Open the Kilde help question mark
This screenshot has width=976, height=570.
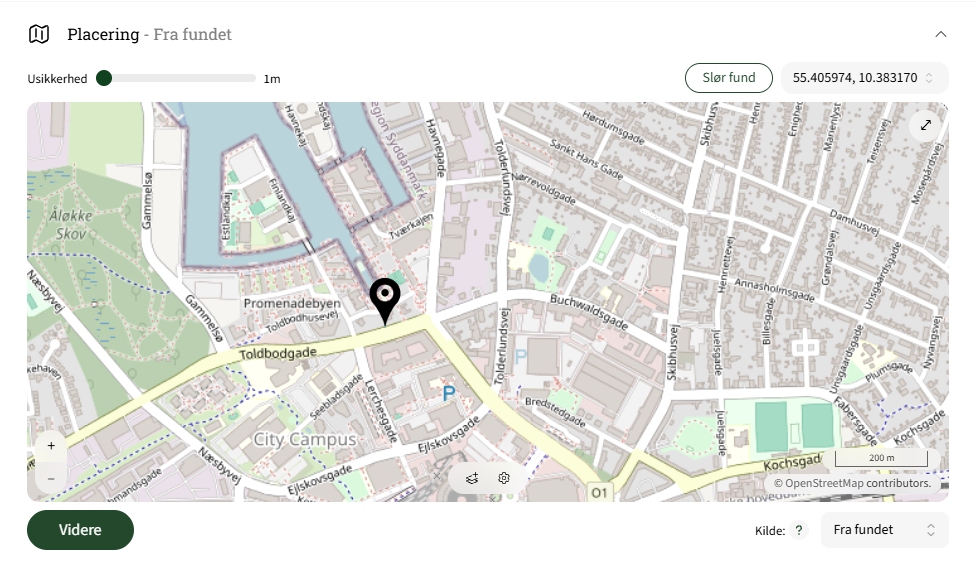pyautogui.click(x=799, y=530)
